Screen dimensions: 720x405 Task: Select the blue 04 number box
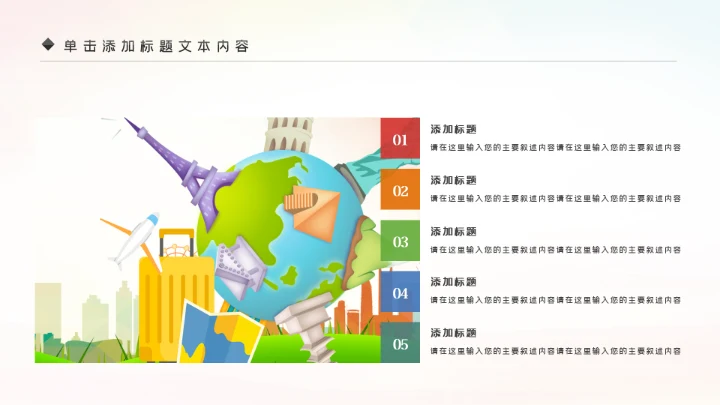tap(400, 292)
